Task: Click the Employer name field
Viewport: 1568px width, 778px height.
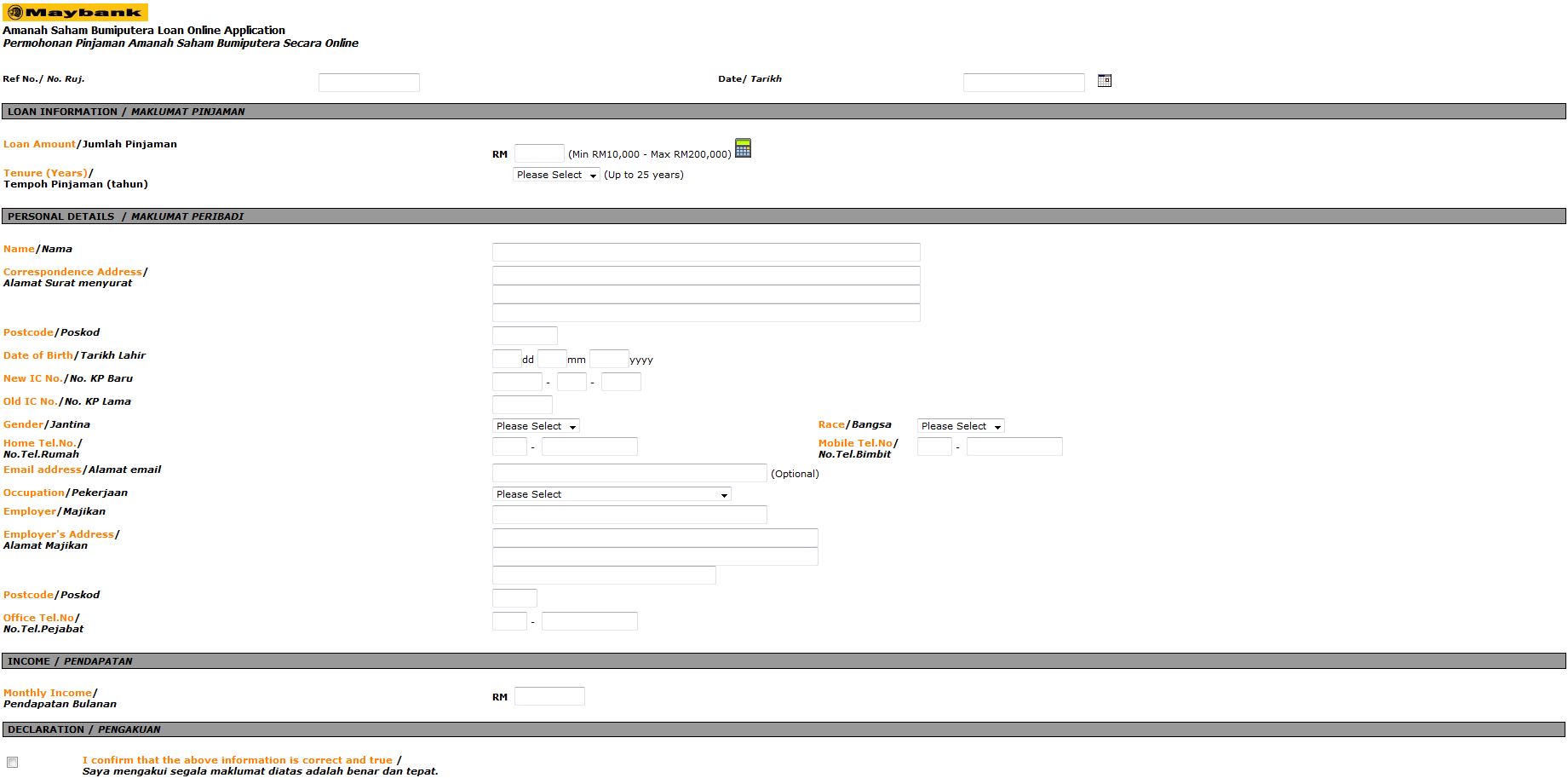Action: pos(629,515)
